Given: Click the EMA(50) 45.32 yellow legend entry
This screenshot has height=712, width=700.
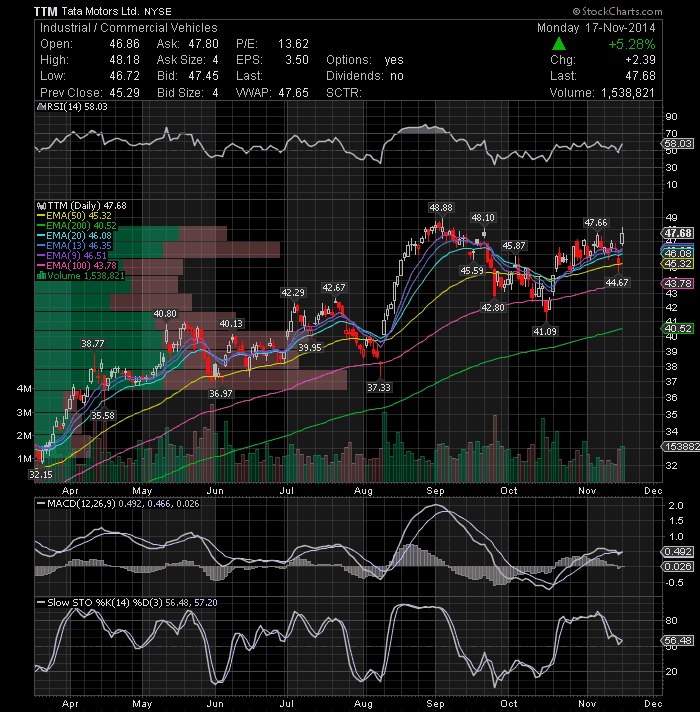Looking at the screenshot, I should point(74,216).
